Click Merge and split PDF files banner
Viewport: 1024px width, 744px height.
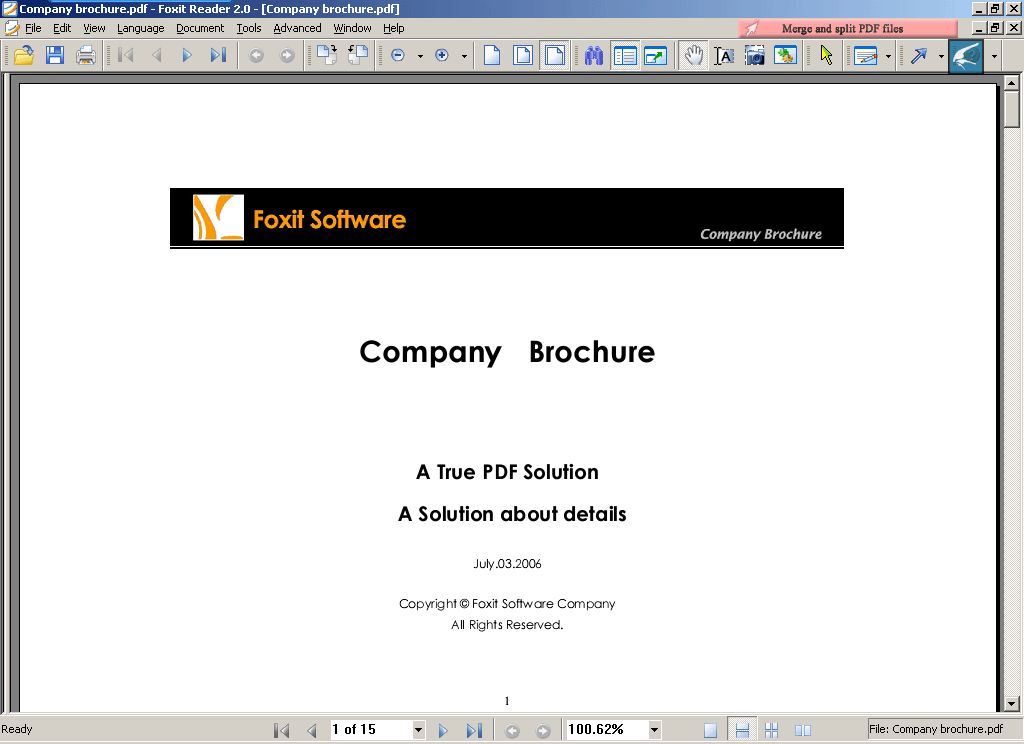click(x=848, y=28)
